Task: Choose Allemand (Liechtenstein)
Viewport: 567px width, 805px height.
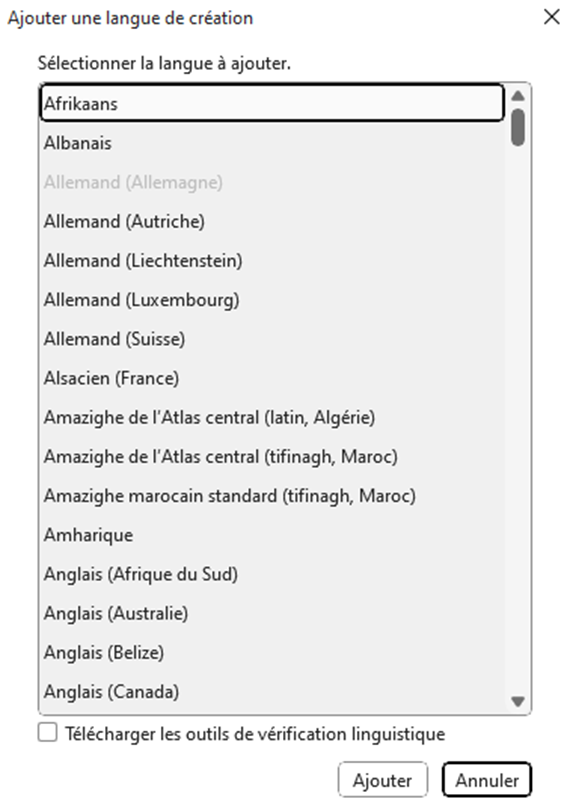Action: tap(272, 260)
